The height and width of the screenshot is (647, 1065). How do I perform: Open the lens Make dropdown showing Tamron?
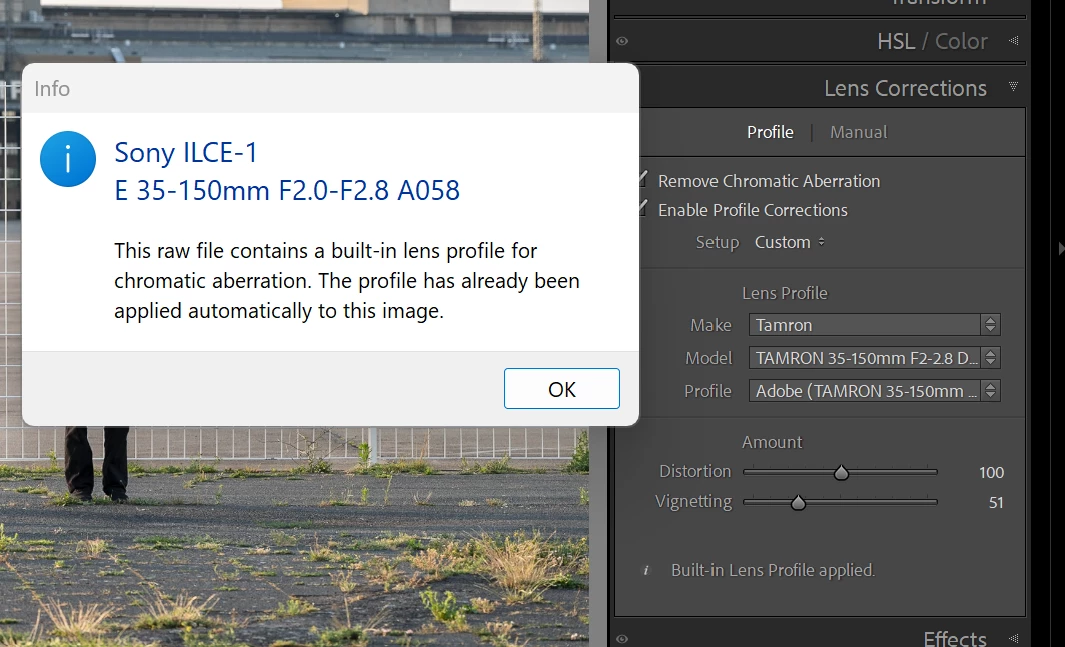point(874,325)
